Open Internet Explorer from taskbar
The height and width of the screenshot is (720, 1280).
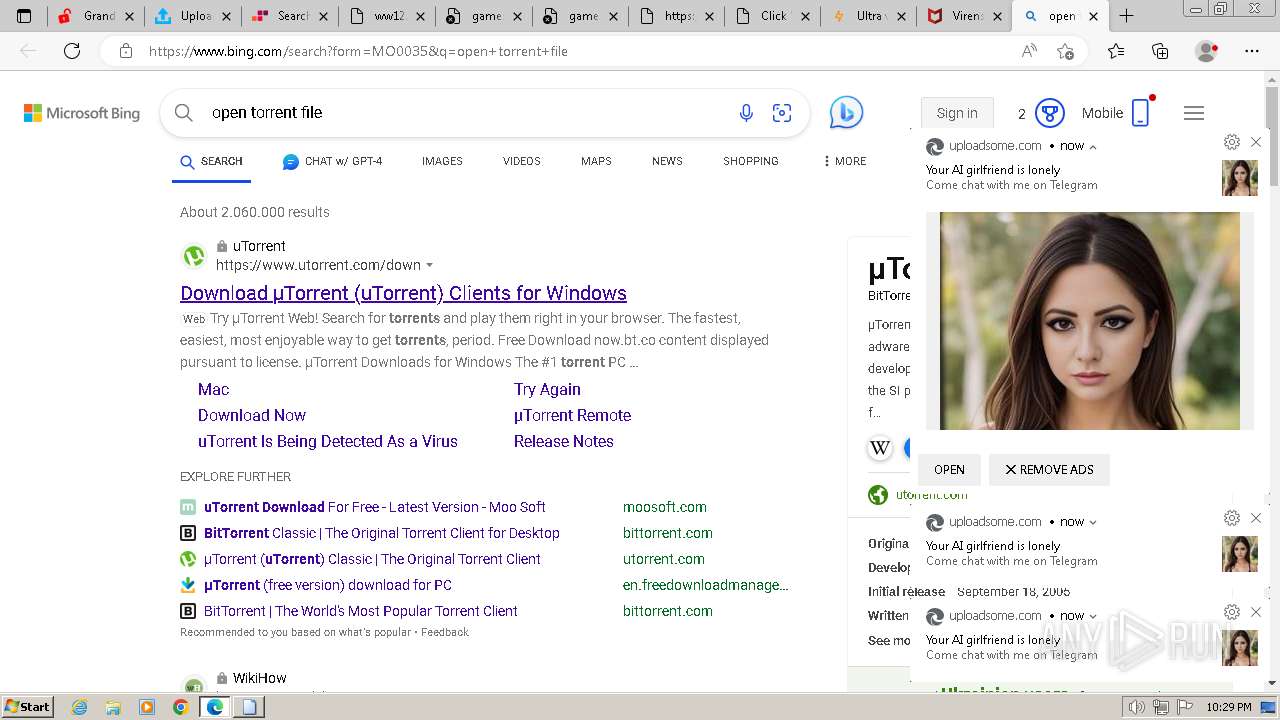pyautogui.click(x=80, y=707)
